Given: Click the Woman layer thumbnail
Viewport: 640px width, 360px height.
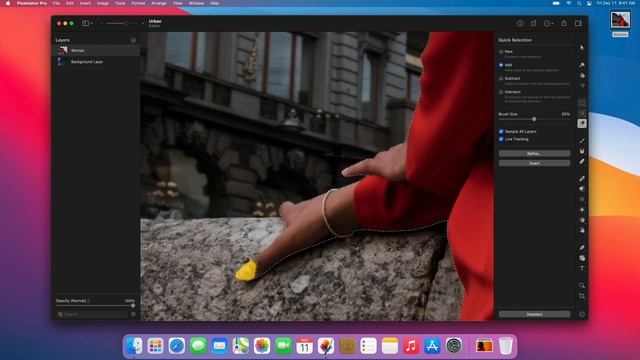Looking at the screenshot, I should [x=62, y=51].
